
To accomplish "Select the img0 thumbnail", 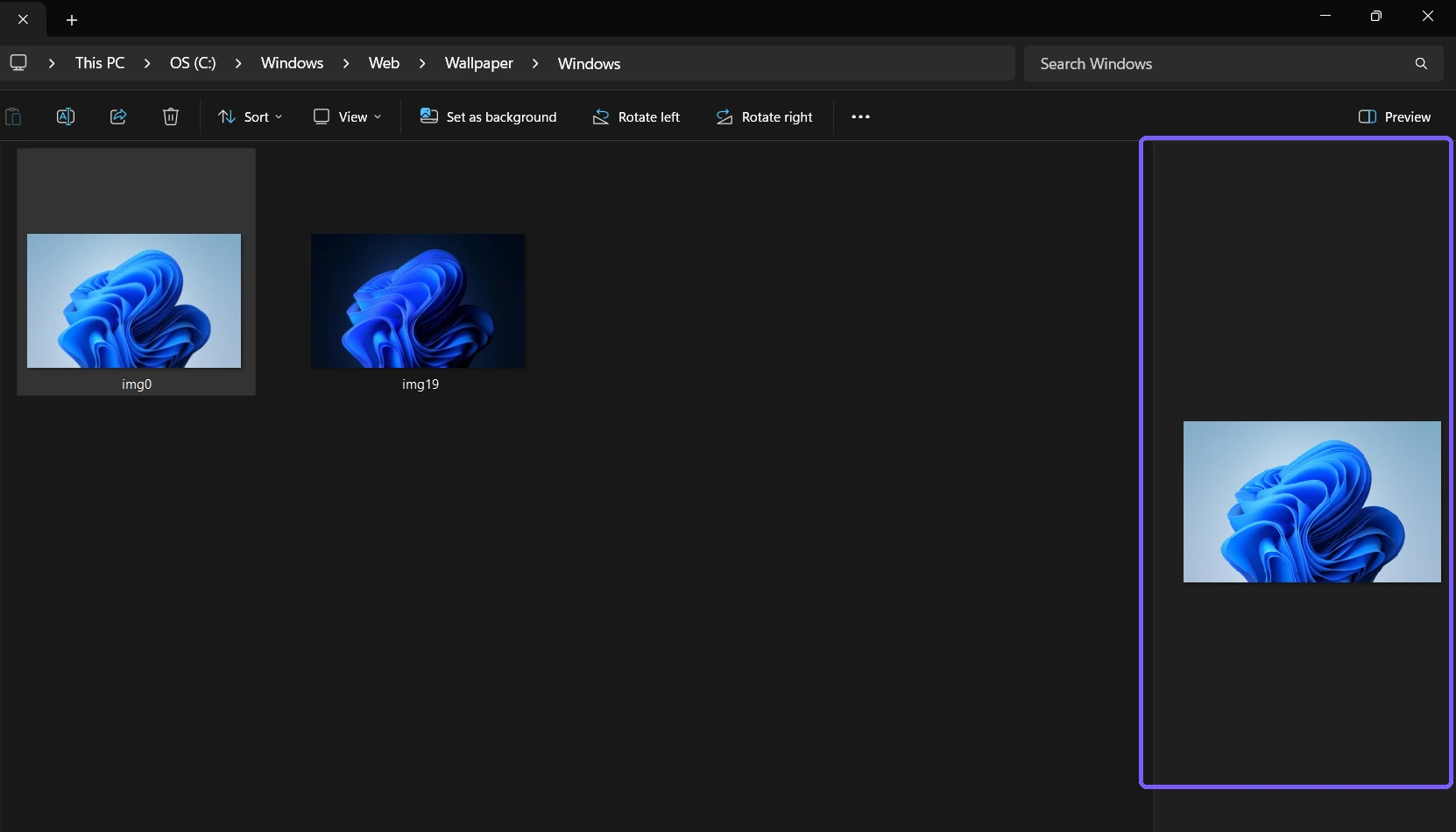I will [134, 300].
